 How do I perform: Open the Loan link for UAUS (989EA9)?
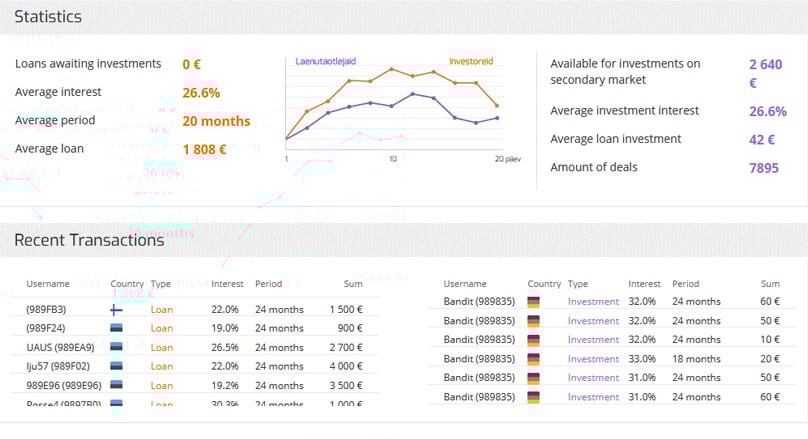pyautogui.click(x=162, y=347)
